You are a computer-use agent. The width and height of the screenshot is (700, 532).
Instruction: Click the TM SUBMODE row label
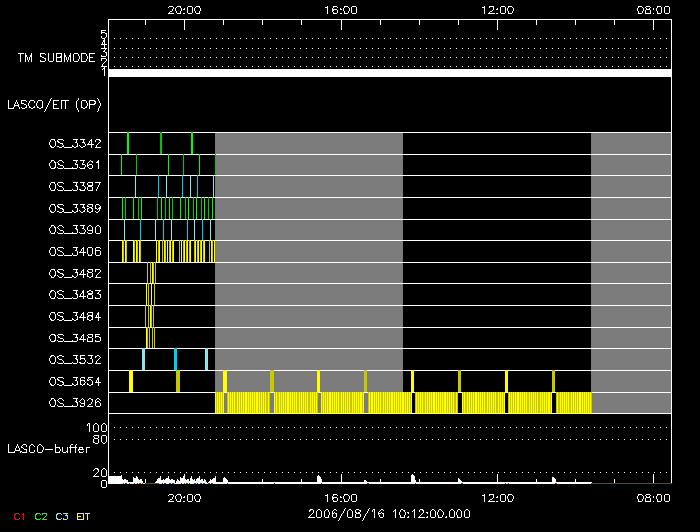(x=55, y=57)
